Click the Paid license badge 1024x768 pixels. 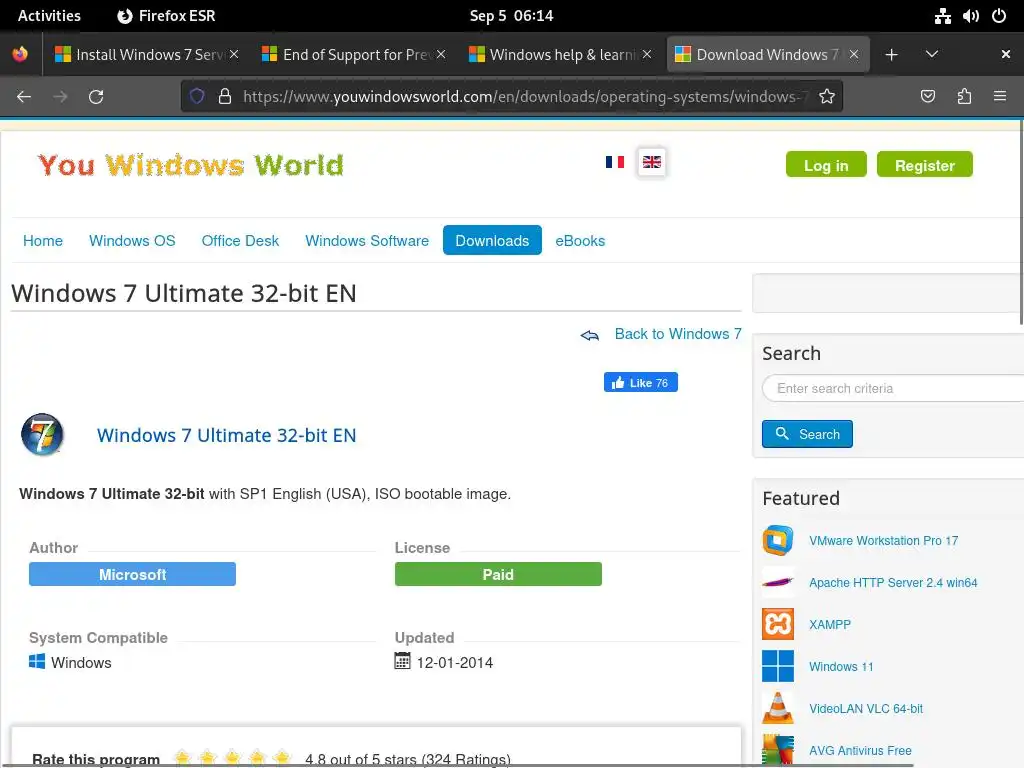pyautogui.click(x=498, y=574)
